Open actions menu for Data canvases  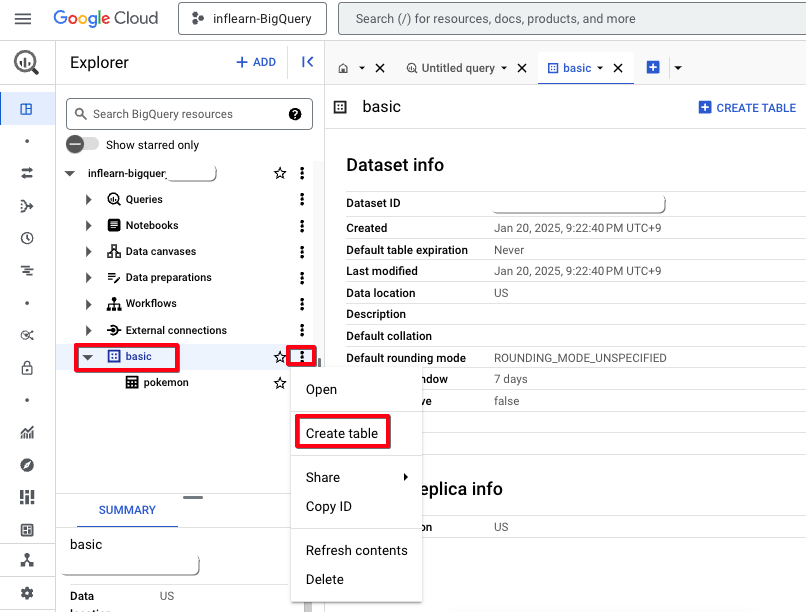tap(302, 252)
